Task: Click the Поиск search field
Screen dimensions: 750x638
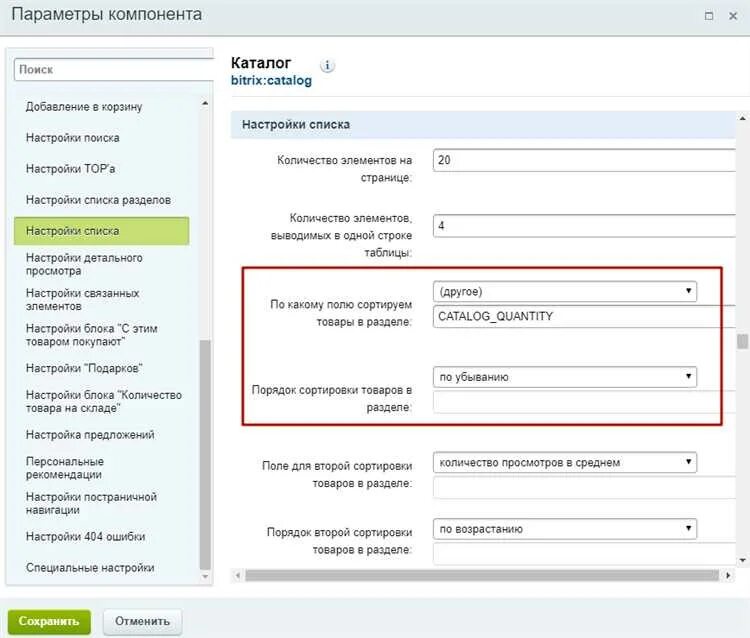Action: 114,70
